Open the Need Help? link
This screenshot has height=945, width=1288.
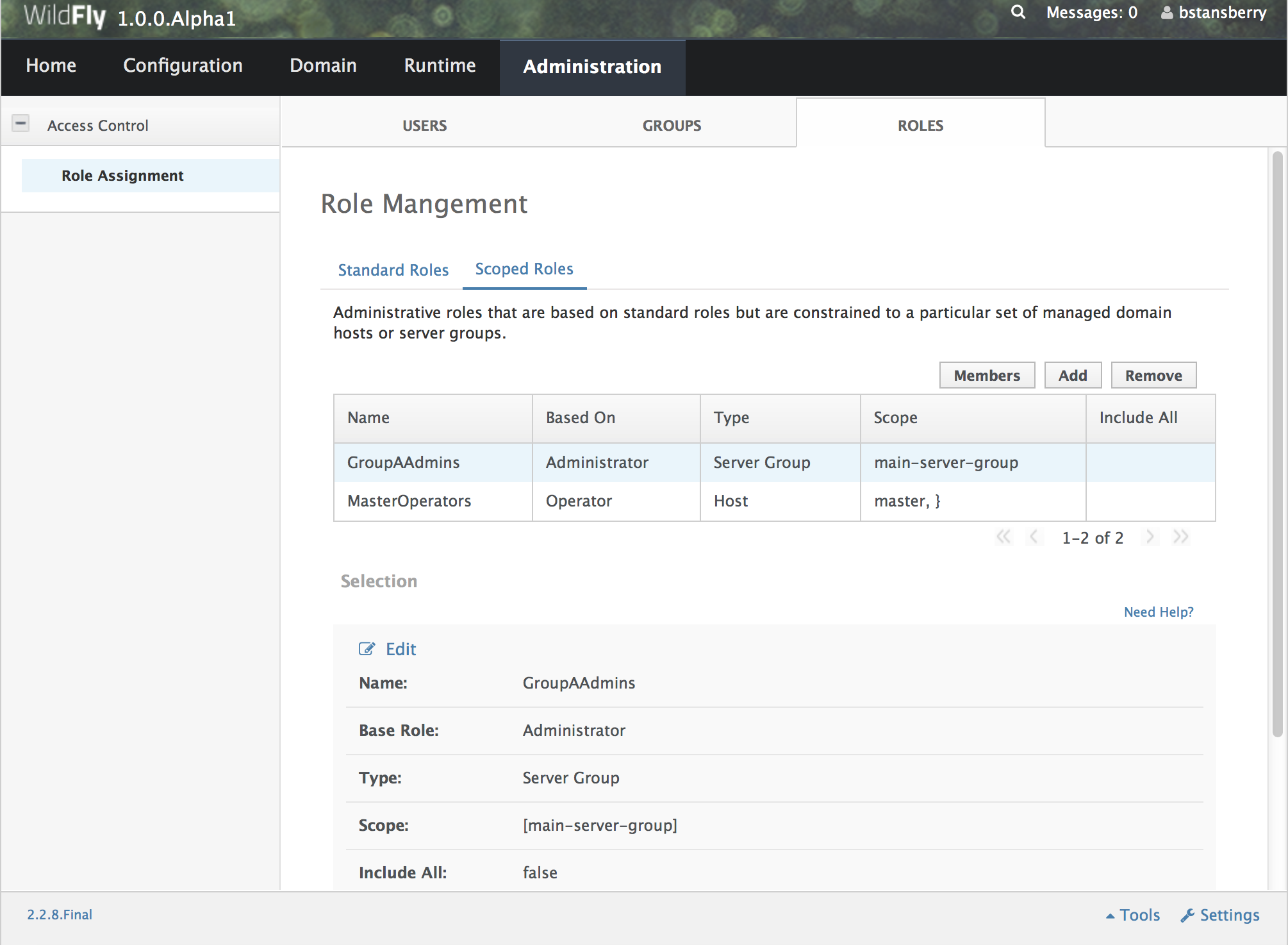point(1158,612)
